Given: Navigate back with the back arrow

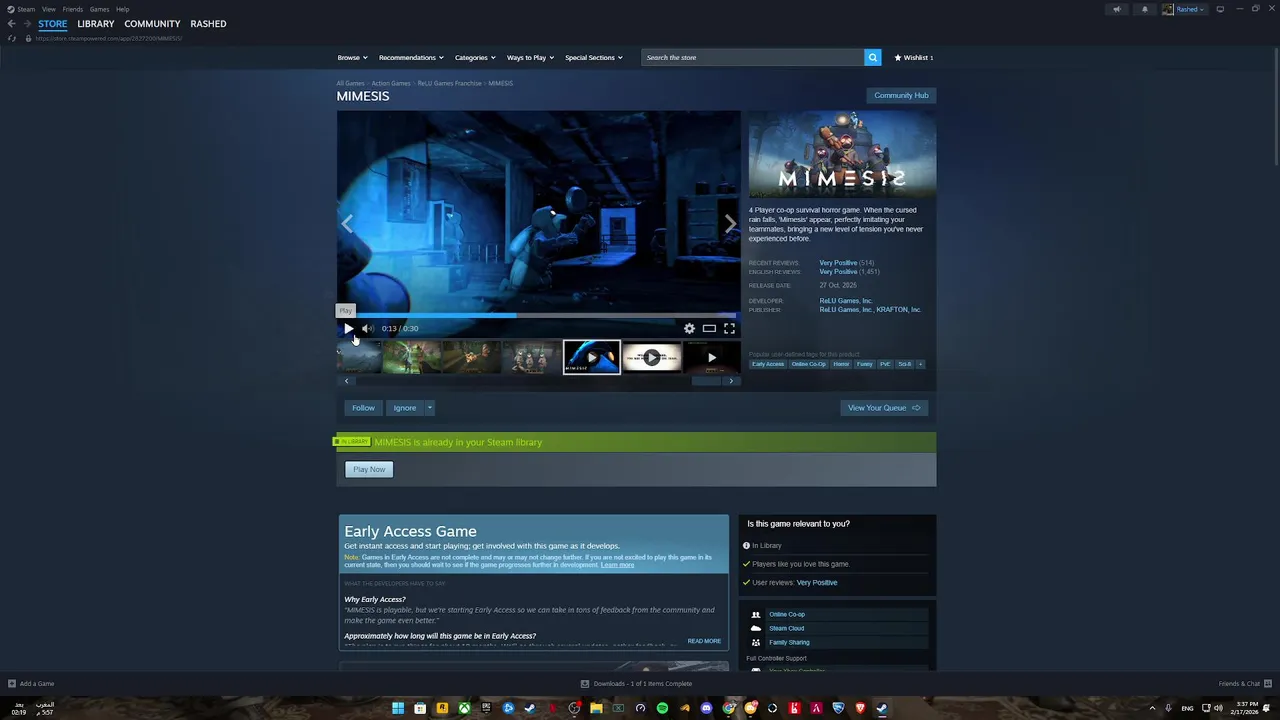Looking at the screenshot, I should click(12, 23).
